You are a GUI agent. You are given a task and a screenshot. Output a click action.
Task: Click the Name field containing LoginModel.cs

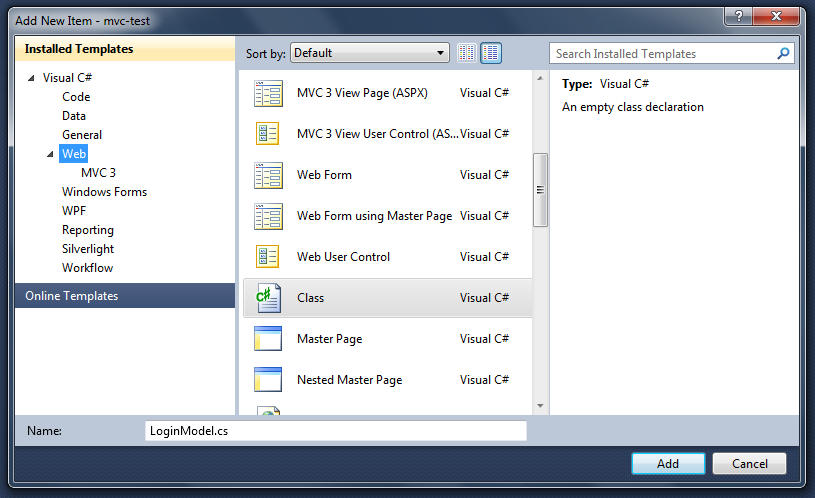coord(335,431)
